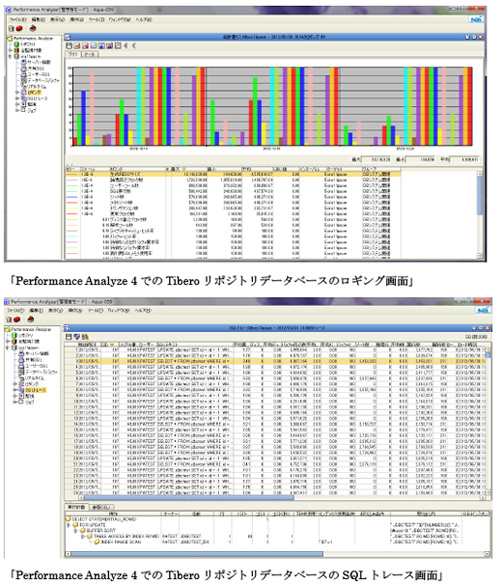
Task: Click the SQLテキスト column header in the SQL trace table
Action: point(194,345)
